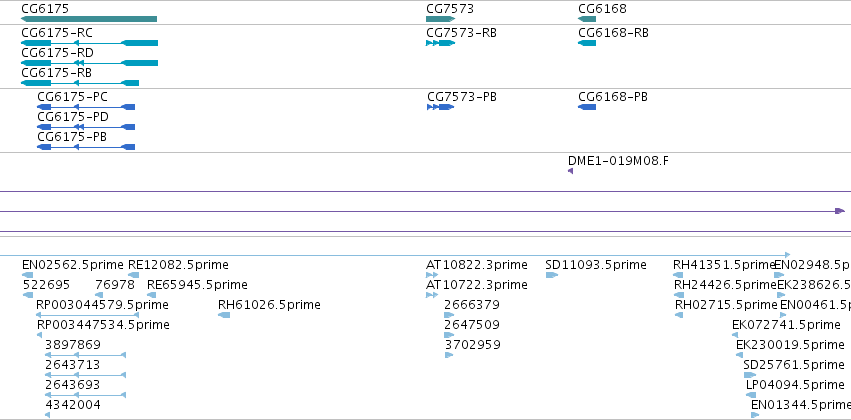
Task: Click the RH61026.5prime EST glyph
Action: [x=224, y=315]
